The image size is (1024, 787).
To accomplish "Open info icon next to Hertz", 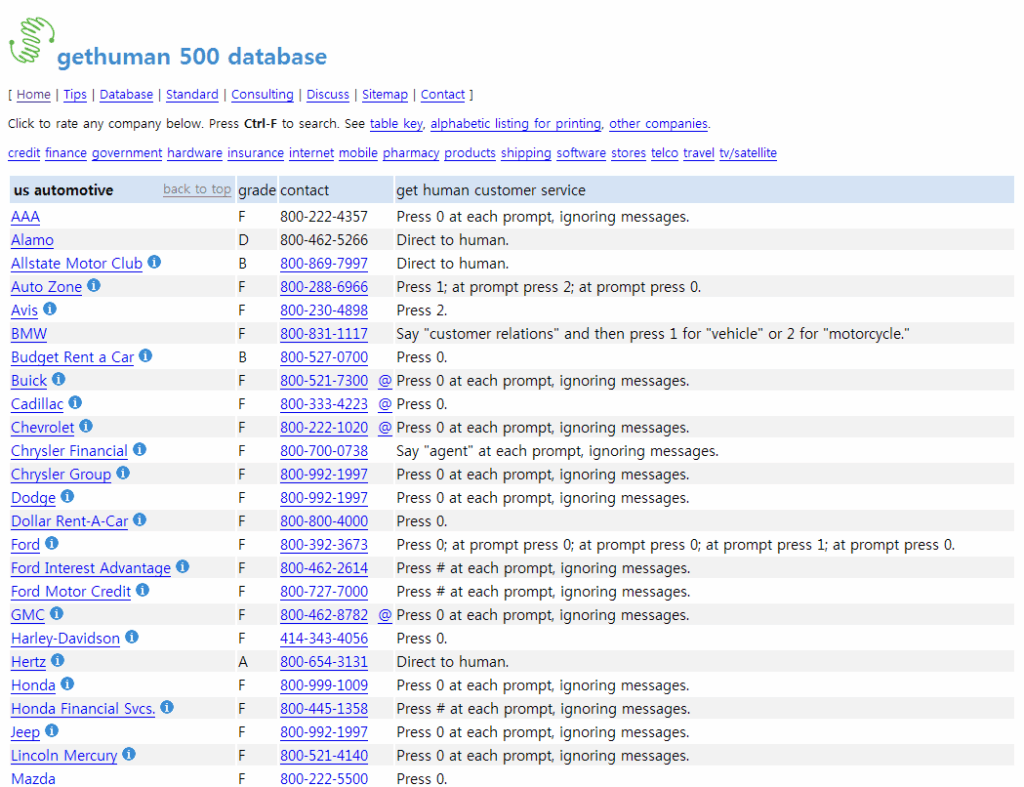I will [x=57, y=661].
